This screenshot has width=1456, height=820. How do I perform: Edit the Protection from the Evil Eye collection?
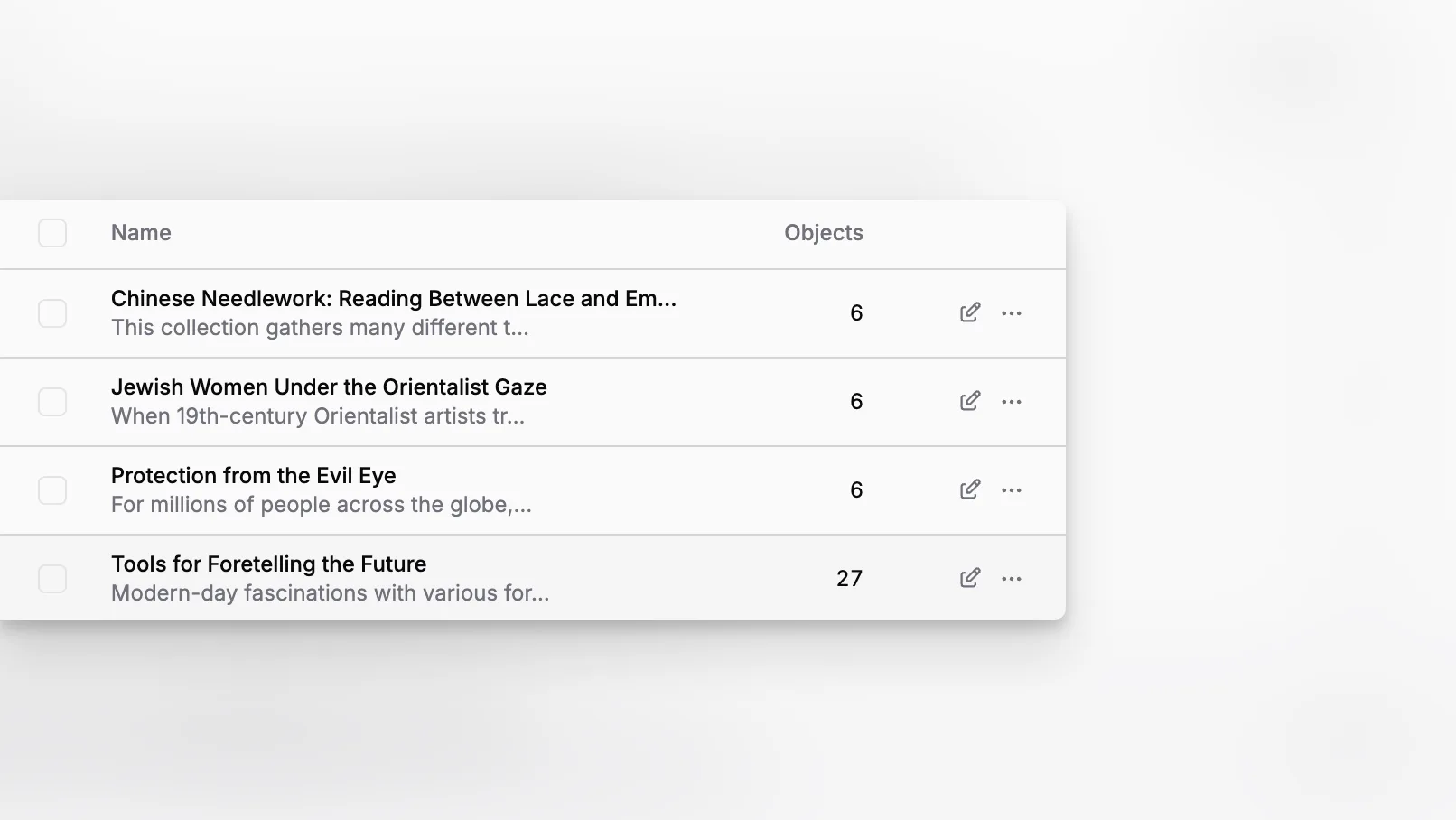[x=970, y=489]
